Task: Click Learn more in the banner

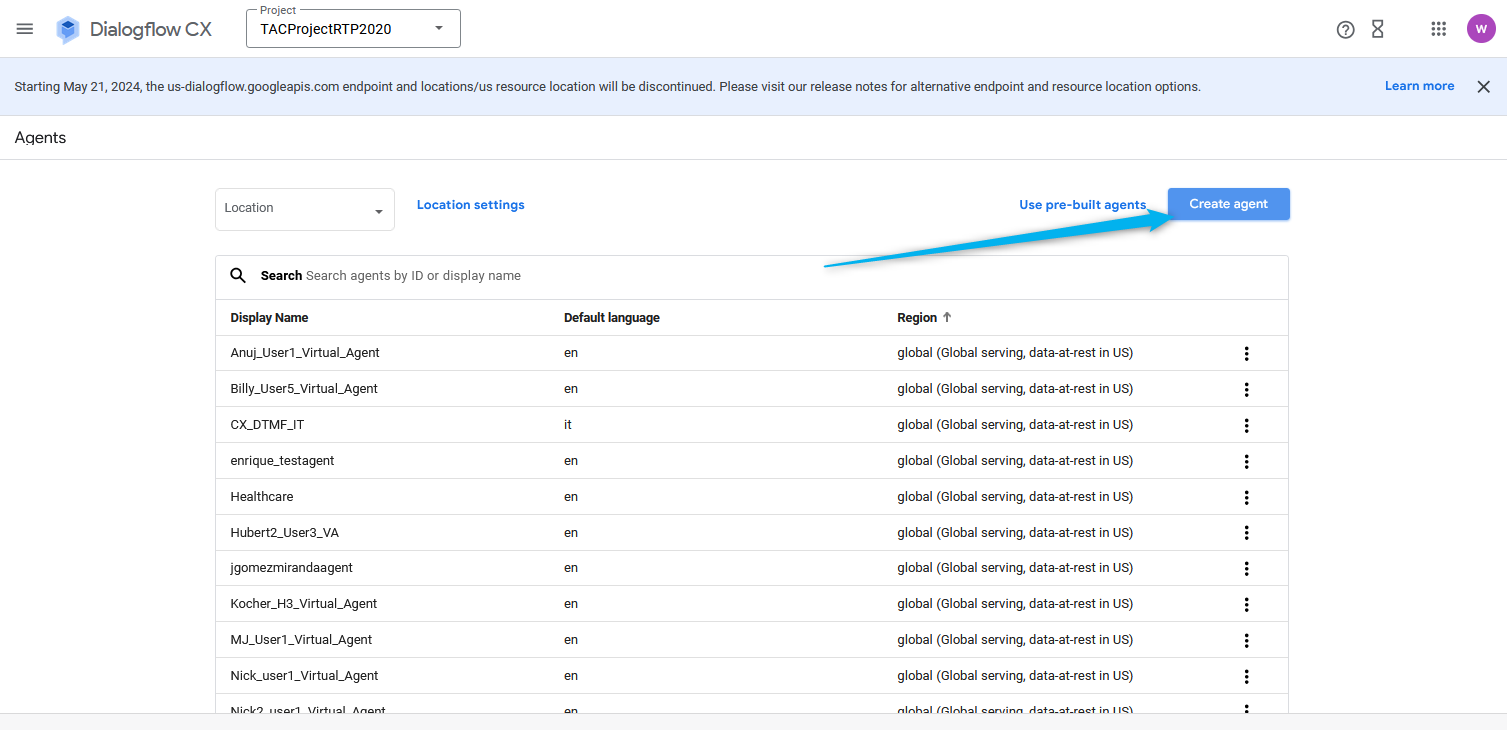Action: 1420,86
